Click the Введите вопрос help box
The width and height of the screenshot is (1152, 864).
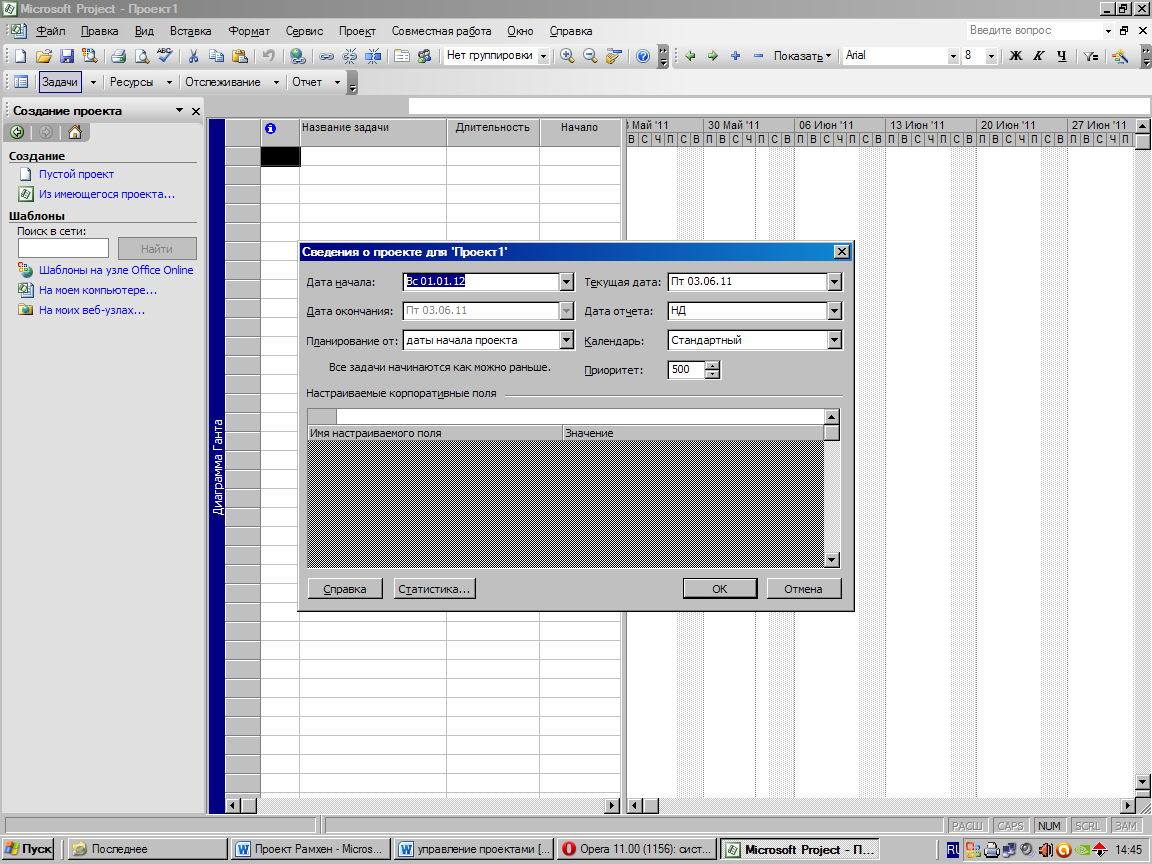(1034, 30)
